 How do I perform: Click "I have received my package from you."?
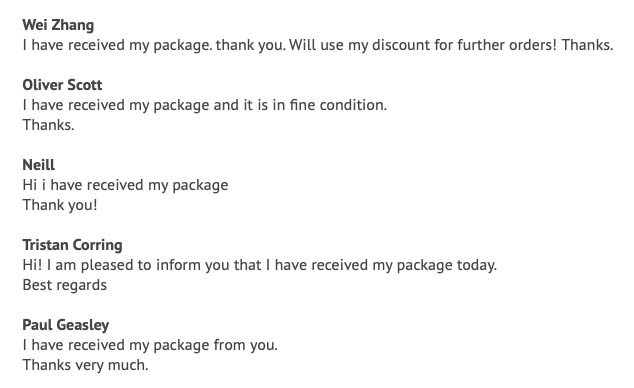pyautogui.click(x=150, y=345)
